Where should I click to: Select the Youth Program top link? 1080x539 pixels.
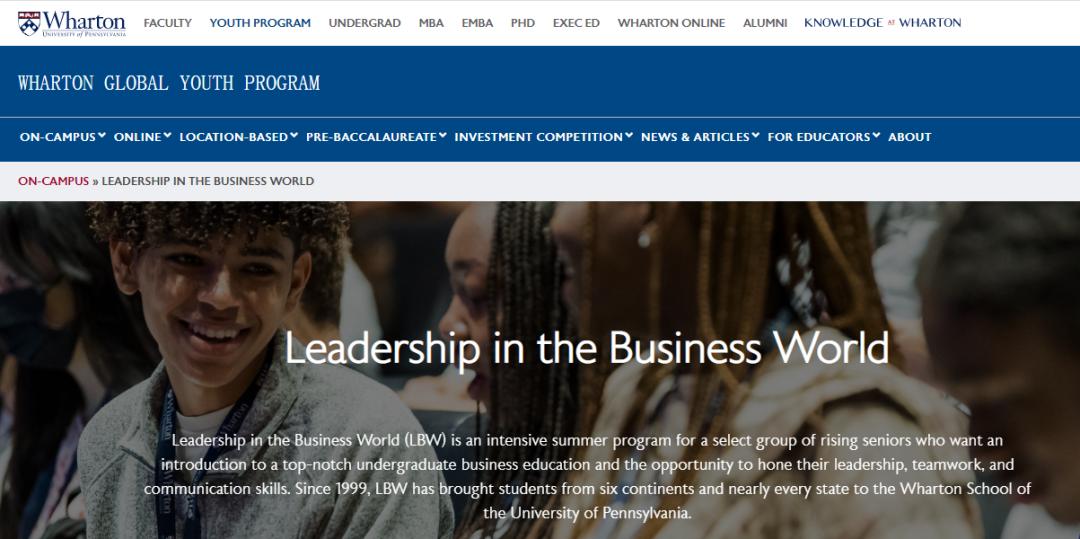[x=260, y=23]
